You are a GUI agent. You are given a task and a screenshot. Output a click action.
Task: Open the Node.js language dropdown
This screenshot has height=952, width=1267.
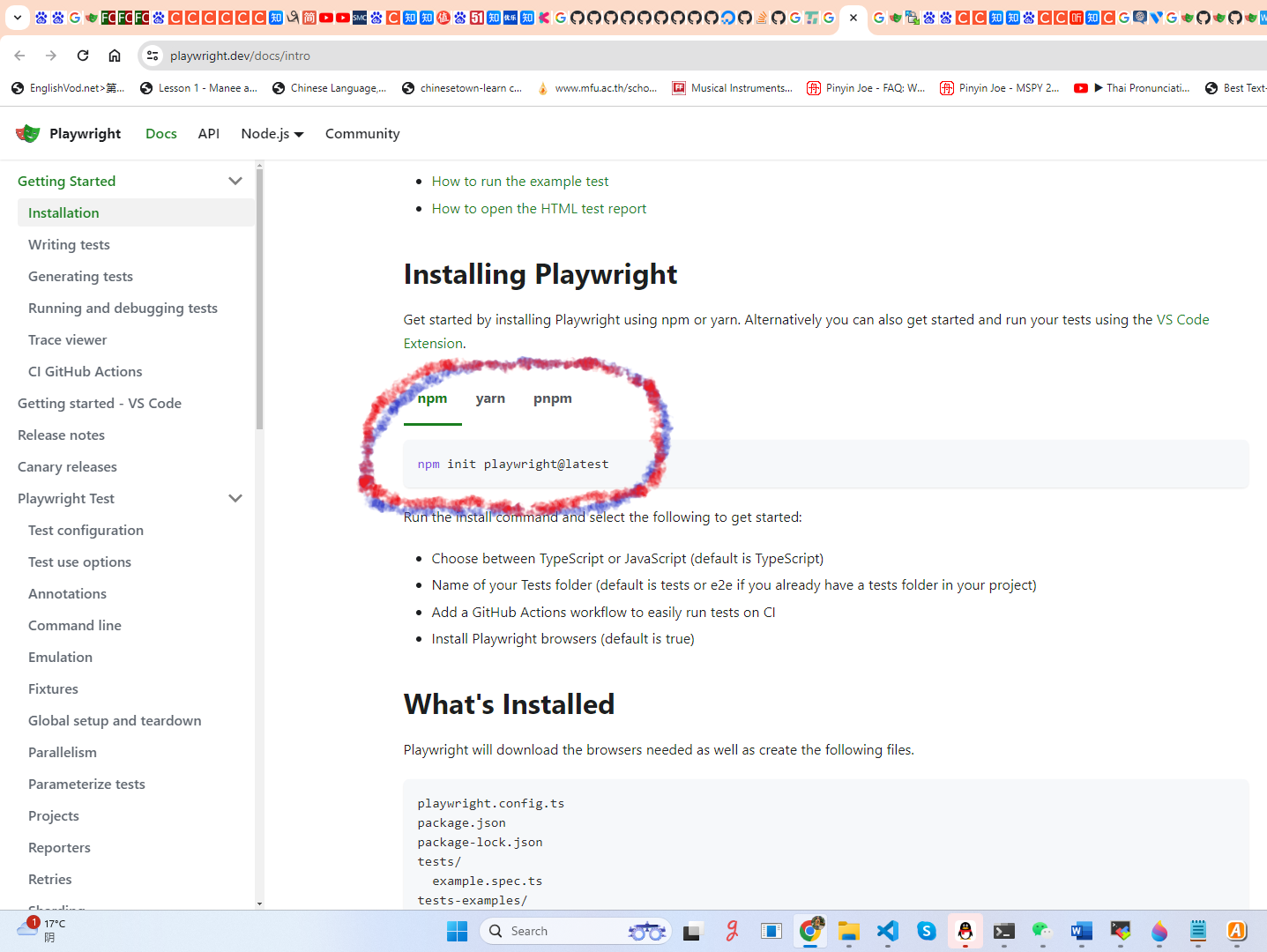coord(272,133)
